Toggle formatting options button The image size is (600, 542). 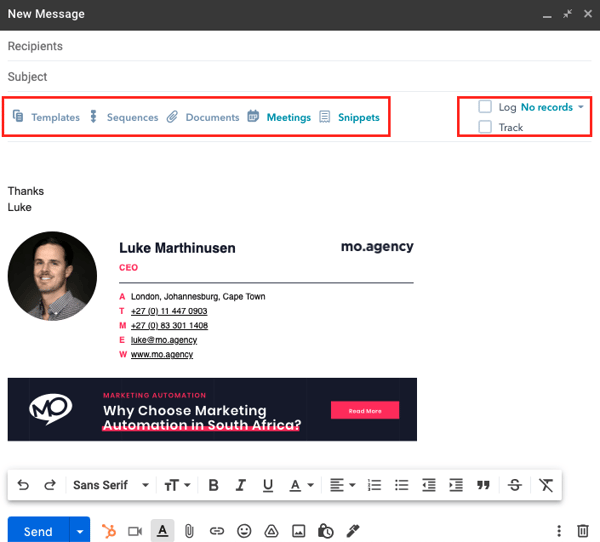[x=162, y=531]
